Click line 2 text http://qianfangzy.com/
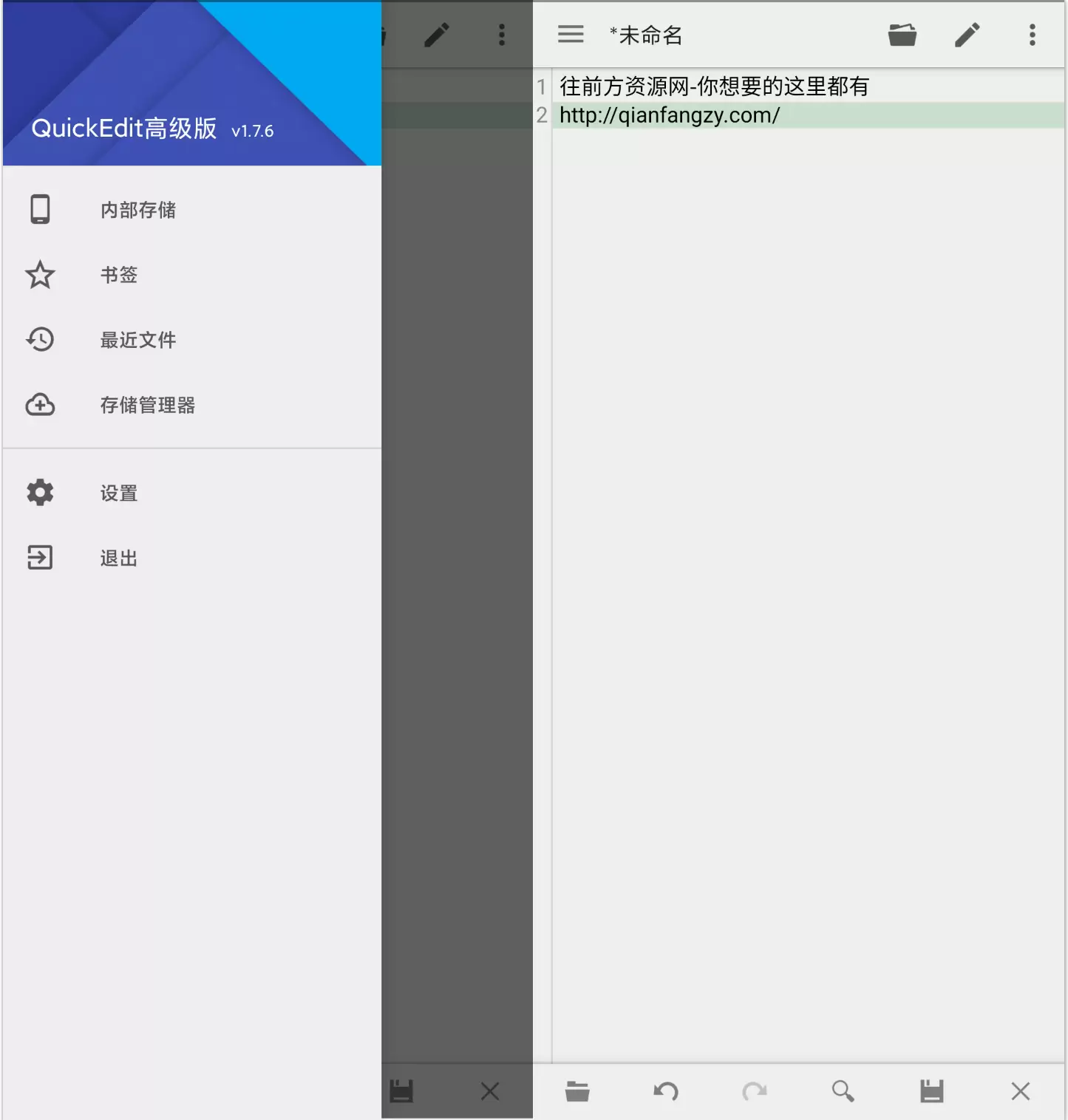 670,115
